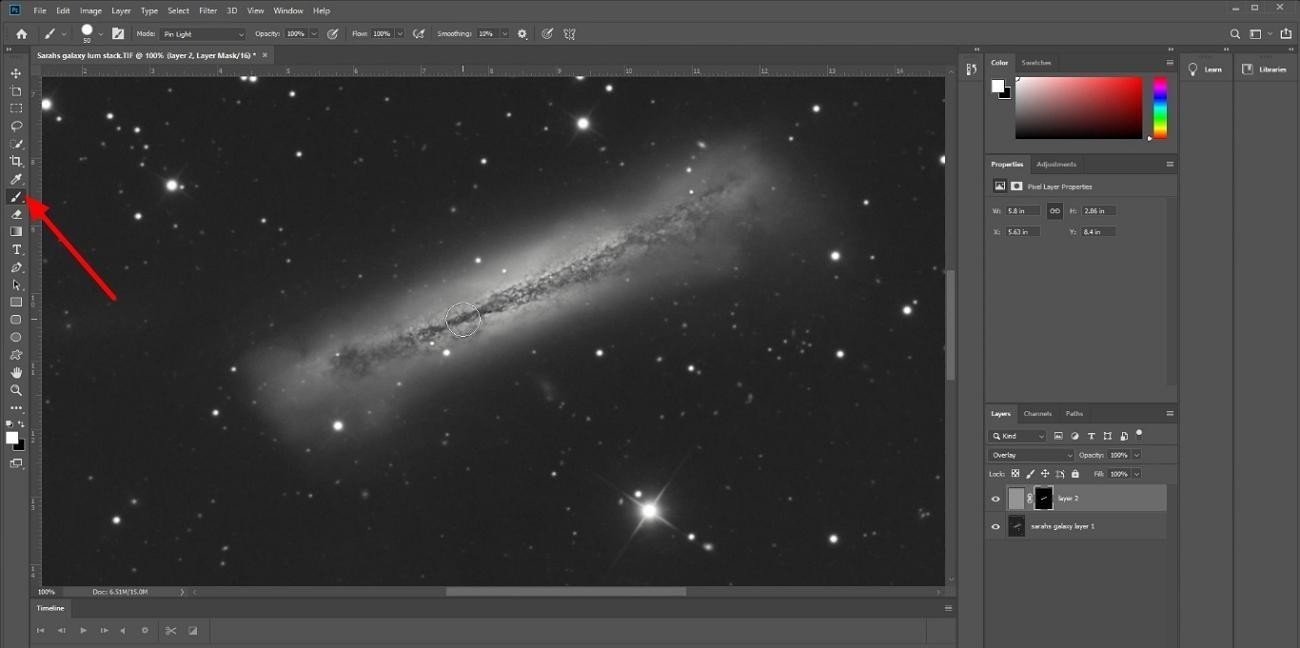Image resolution: width=1300 pixels, height=648 pixels.
Task: Open the layer Fill dropdown arrow
Action: 1136,474
